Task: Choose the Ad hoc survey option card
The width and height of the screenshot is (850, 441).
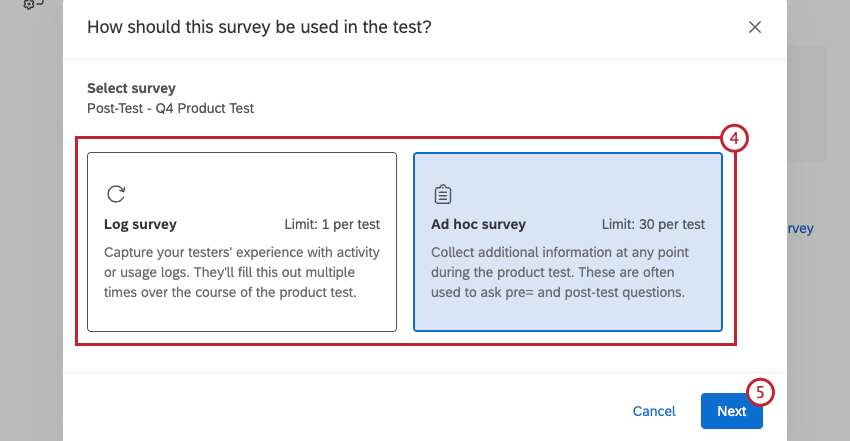Action: [x=567, y=241]
